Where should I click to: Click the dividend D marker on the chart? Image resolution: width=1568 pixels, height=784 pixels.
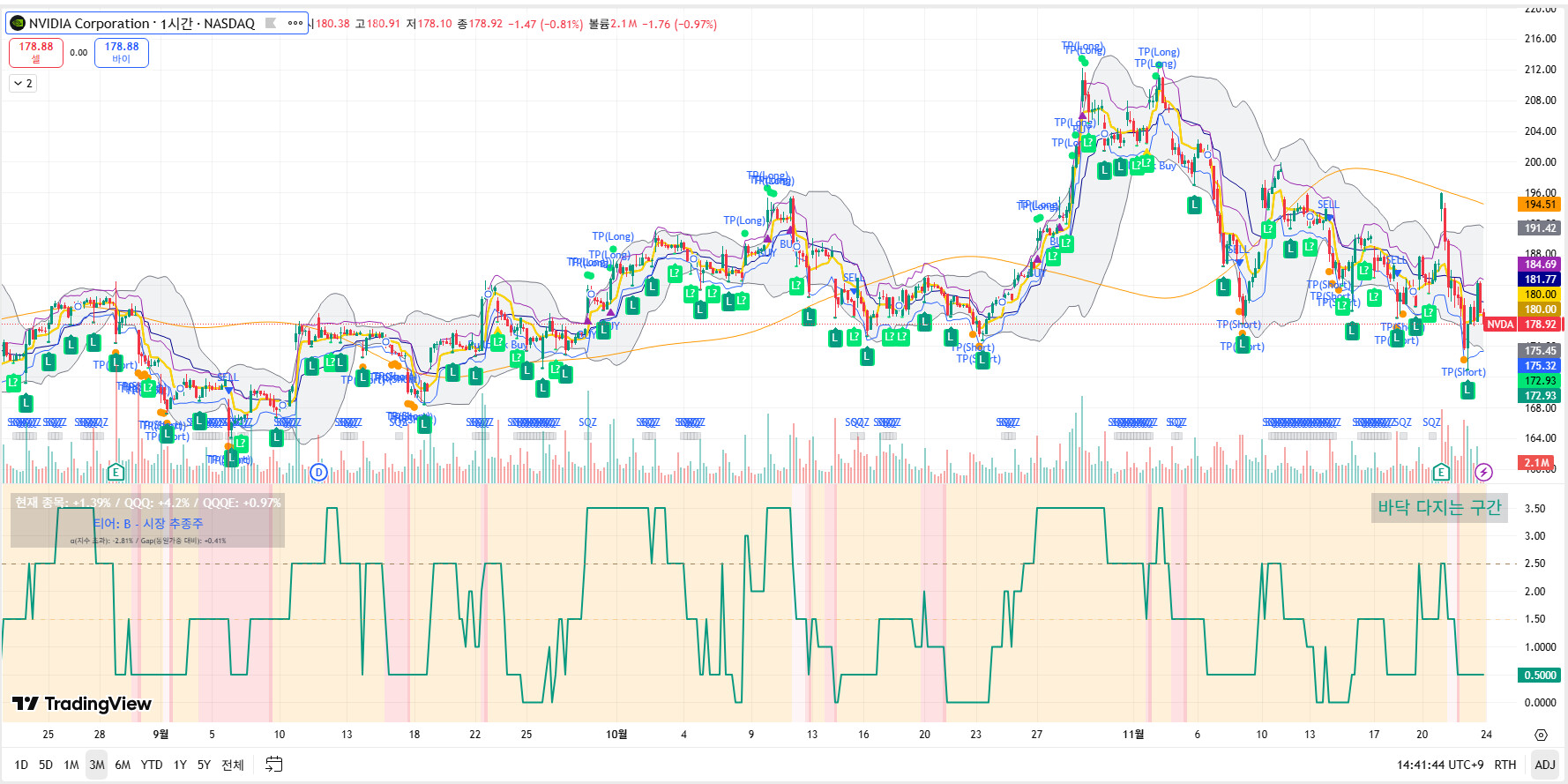[319, 473]
